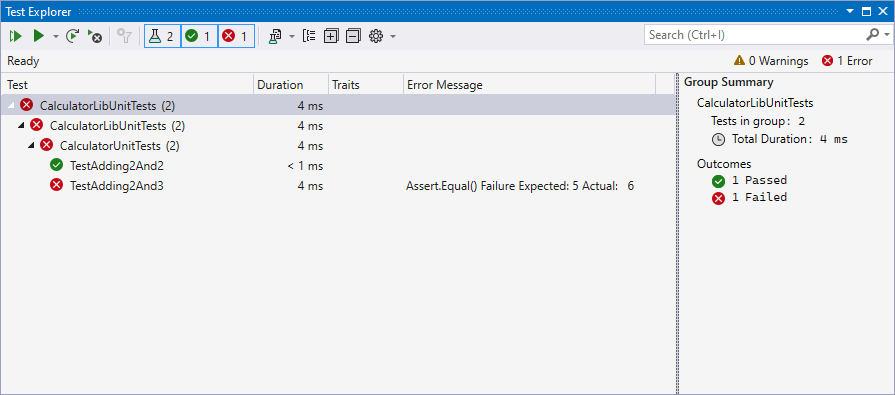The image size is (895, 395).
Task: Click the '< 1 ms' duration cell
Action: click(x=305, y=166)
